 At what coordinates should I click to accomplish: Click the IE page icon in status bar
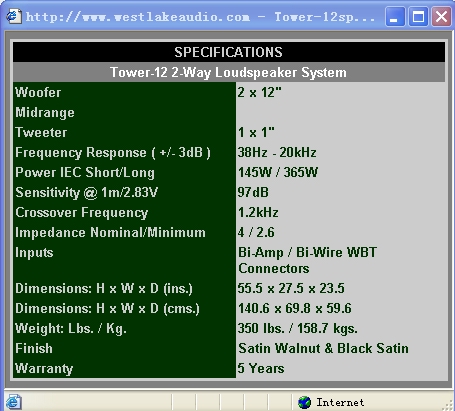pos(13,402)
